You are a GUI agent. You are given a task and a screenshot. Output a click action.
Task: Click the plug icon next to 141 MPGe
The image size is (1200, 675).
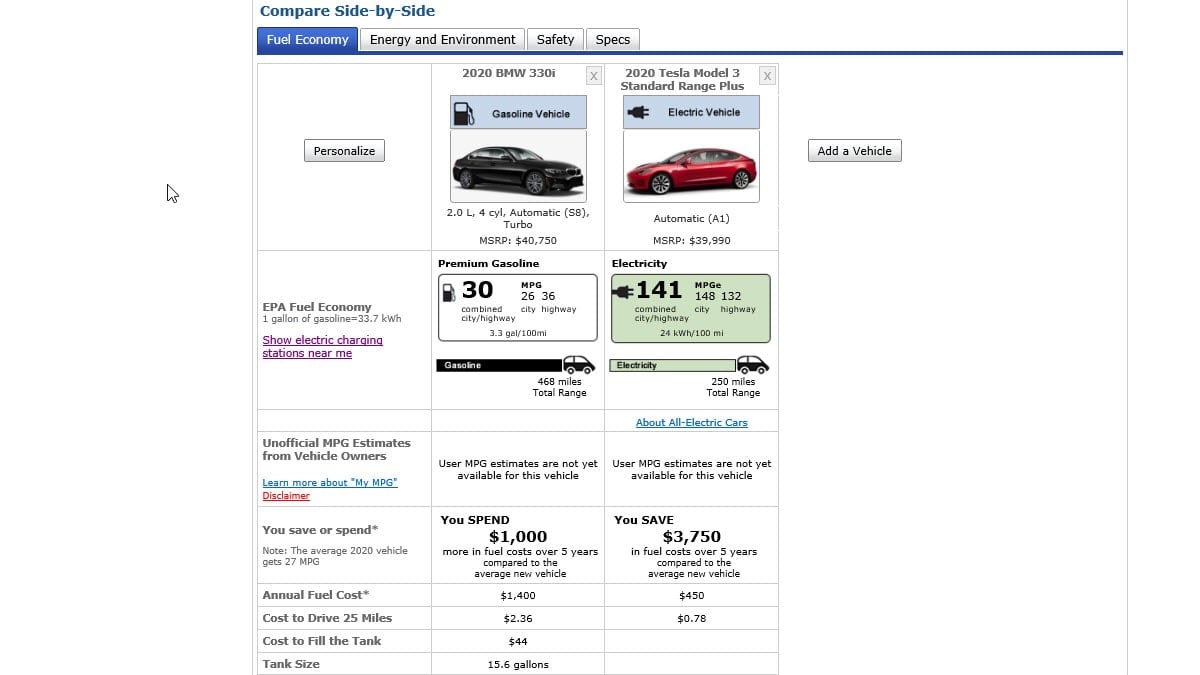click(624, 292)
